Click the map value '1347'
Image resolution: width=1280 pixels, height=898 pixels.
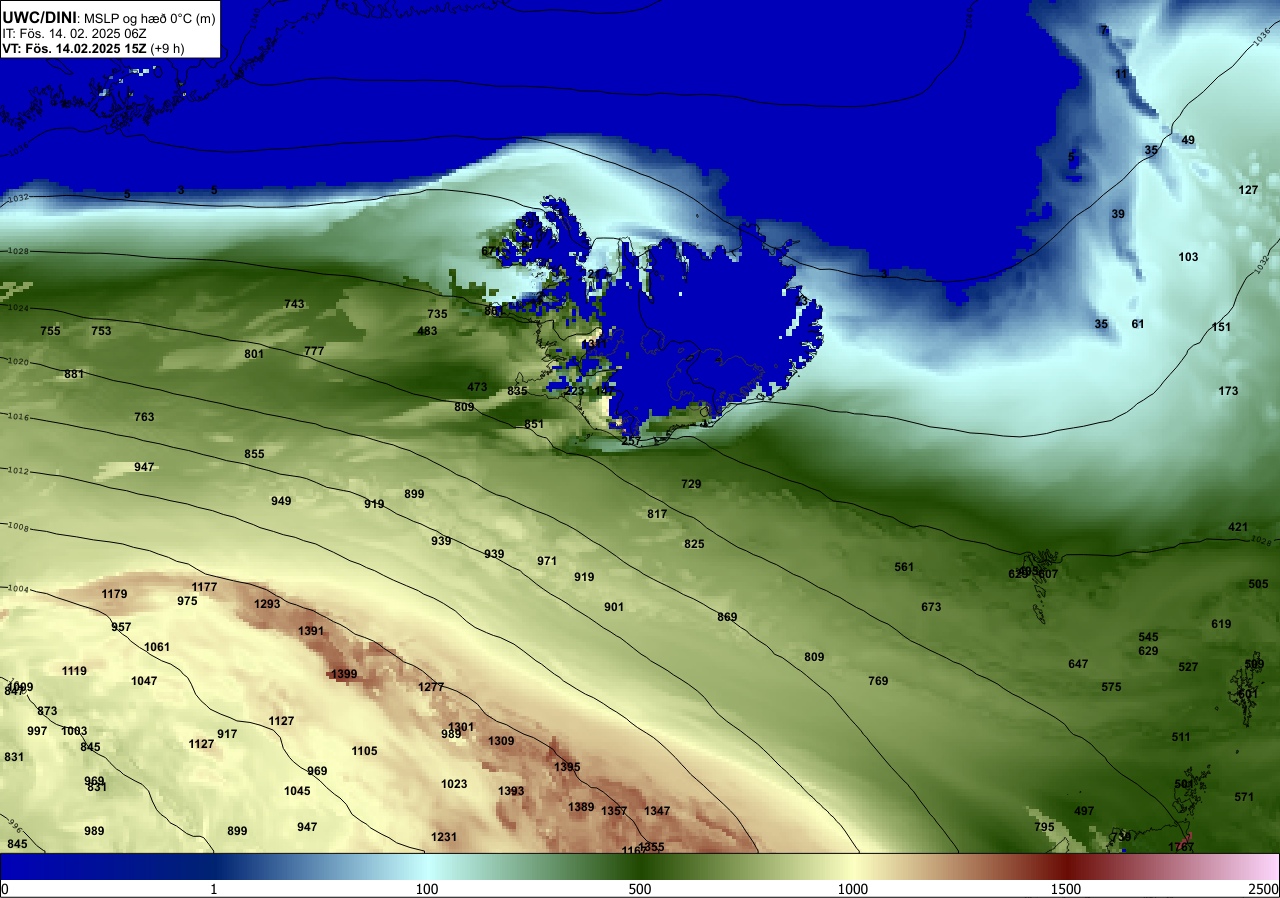(657, 811)
